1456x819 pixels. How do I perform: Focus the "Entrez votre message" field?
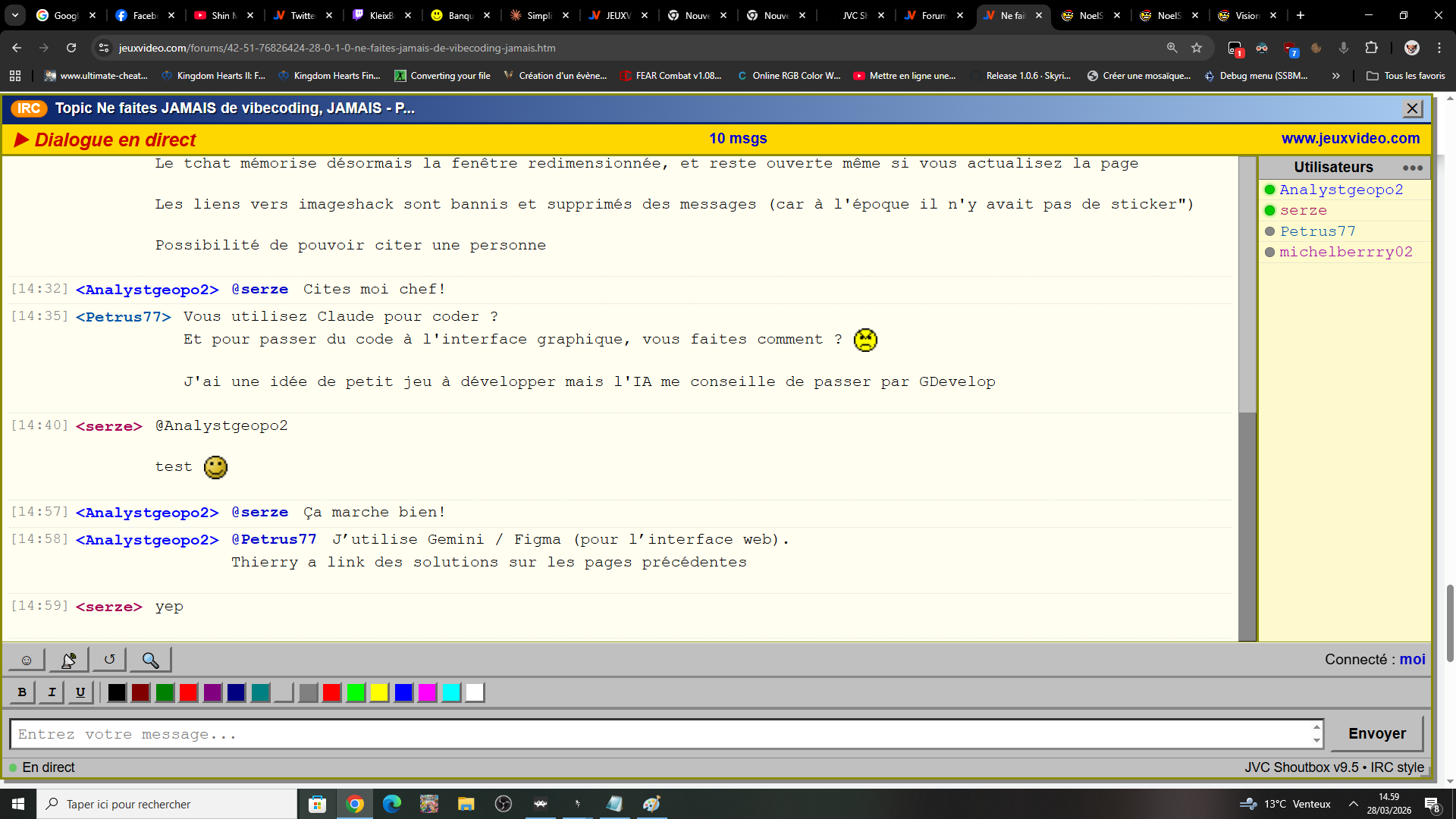(660, 734)
